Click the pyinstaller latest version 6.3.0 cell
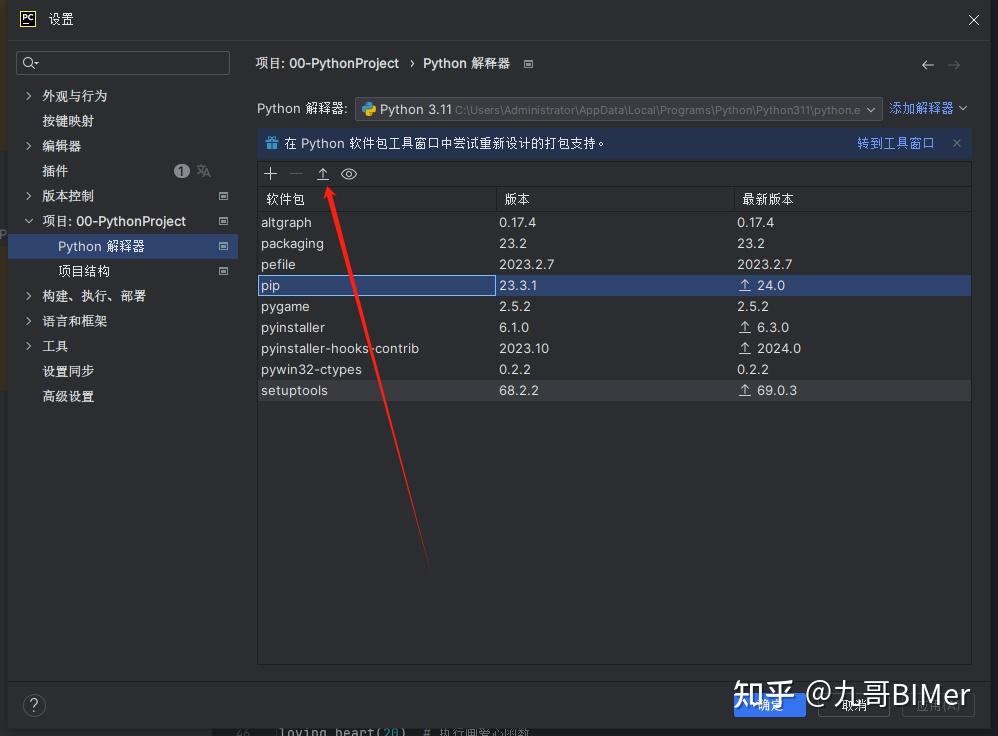998x736 pixels. tap(853, 327)
